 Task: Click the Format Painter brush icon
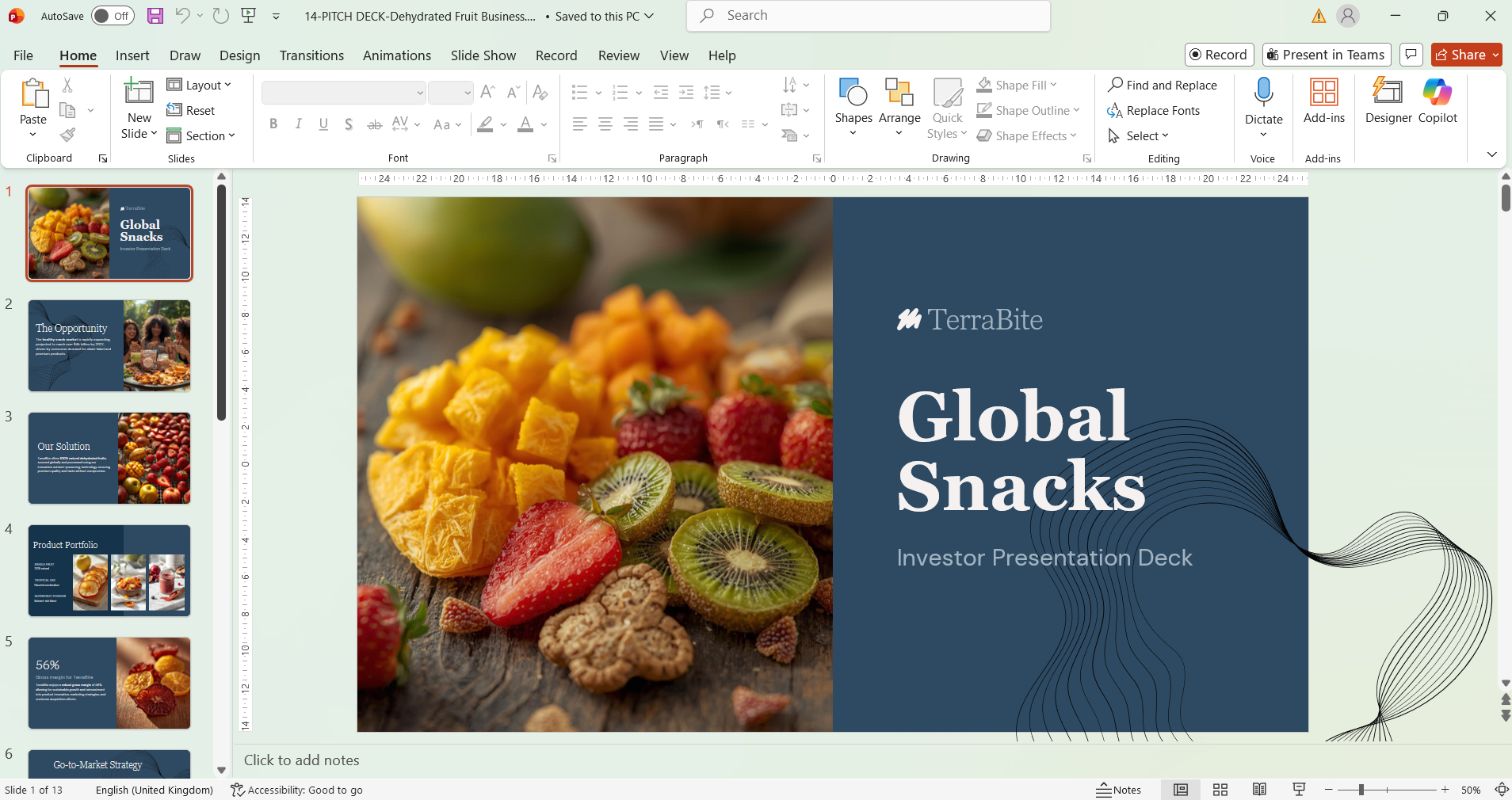[x=68, y=135]
